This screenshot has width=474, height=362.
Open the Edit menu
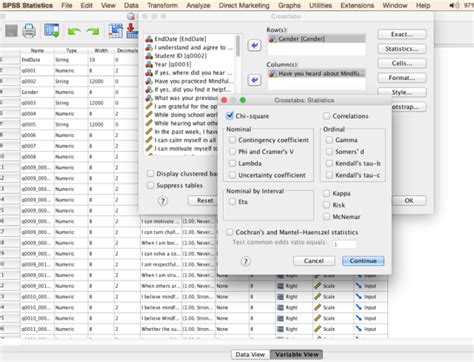[x=86, y=5]
